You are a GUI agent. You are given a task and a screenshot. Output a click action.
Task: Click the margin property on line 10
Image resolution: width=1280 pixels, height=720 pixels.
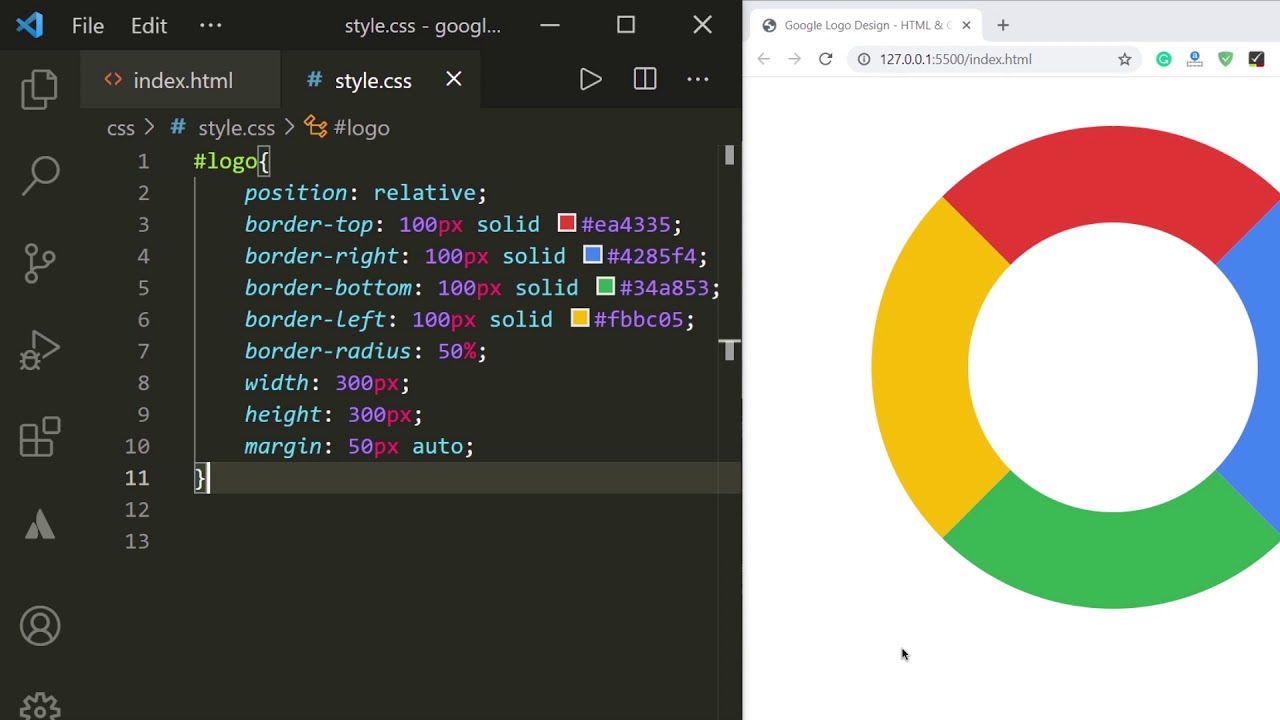(283, 446)
